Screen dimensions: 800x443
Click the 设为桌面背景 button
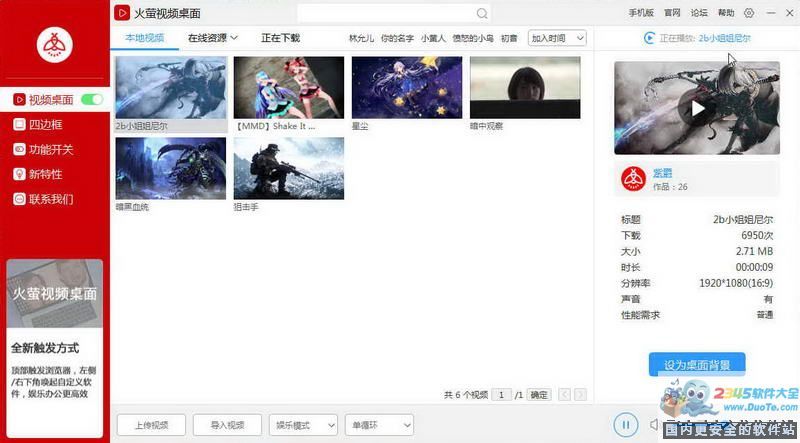[x=697, y=364]
